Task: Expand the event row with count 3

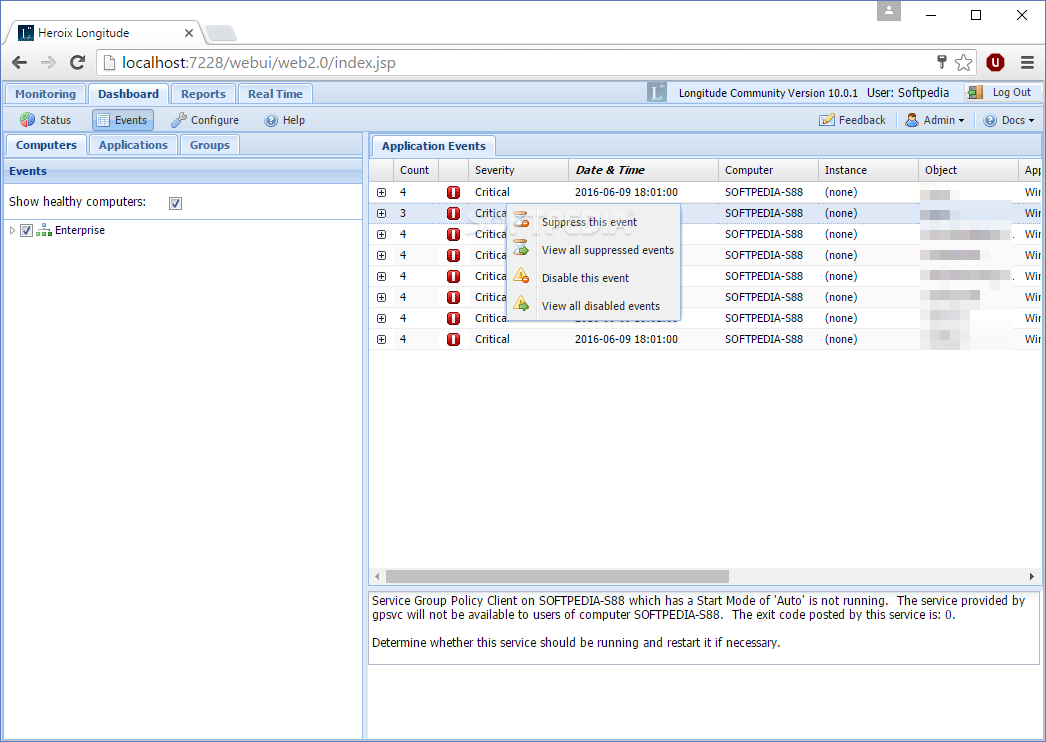Action: point(382,214)
